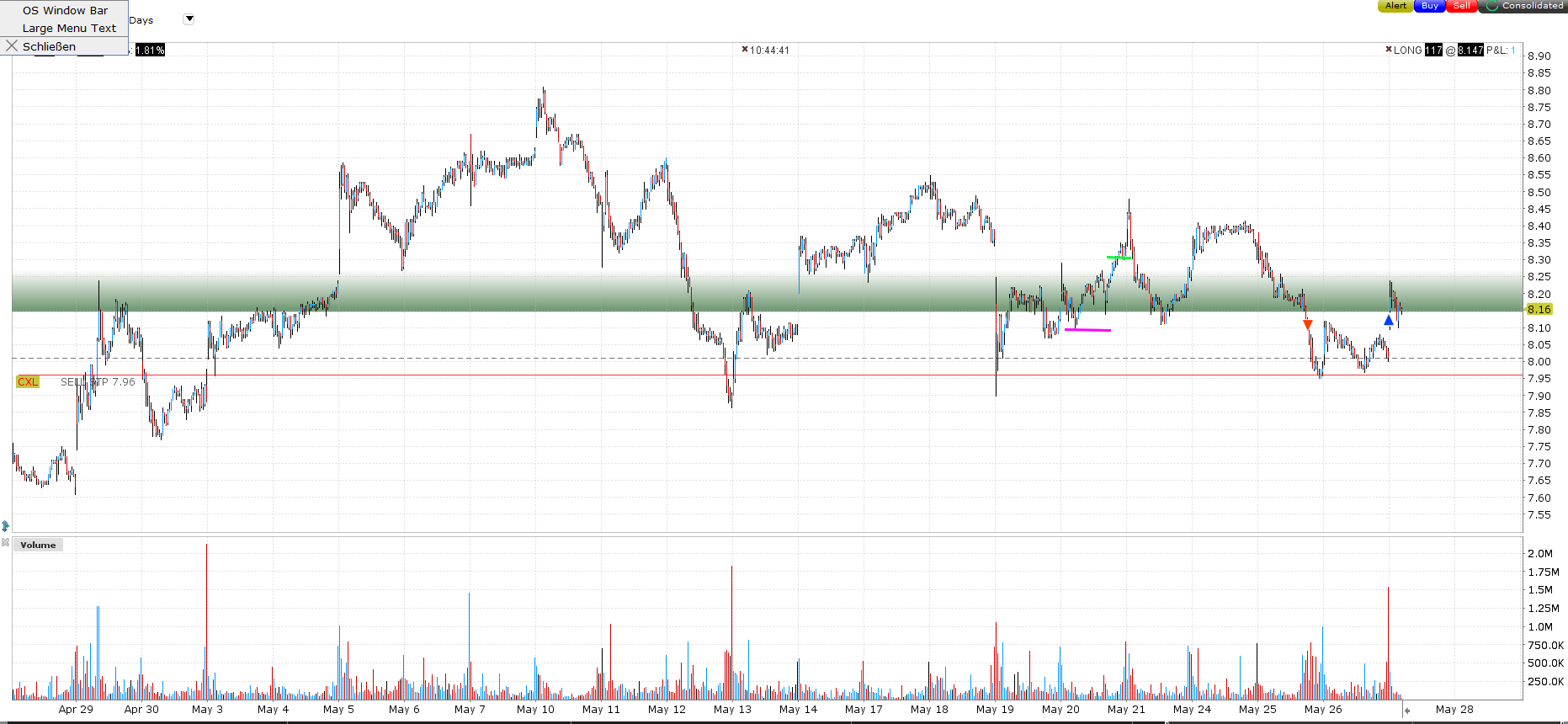Click the May 3 date label
Screen dimensions: 1568x724
[207, 710]
